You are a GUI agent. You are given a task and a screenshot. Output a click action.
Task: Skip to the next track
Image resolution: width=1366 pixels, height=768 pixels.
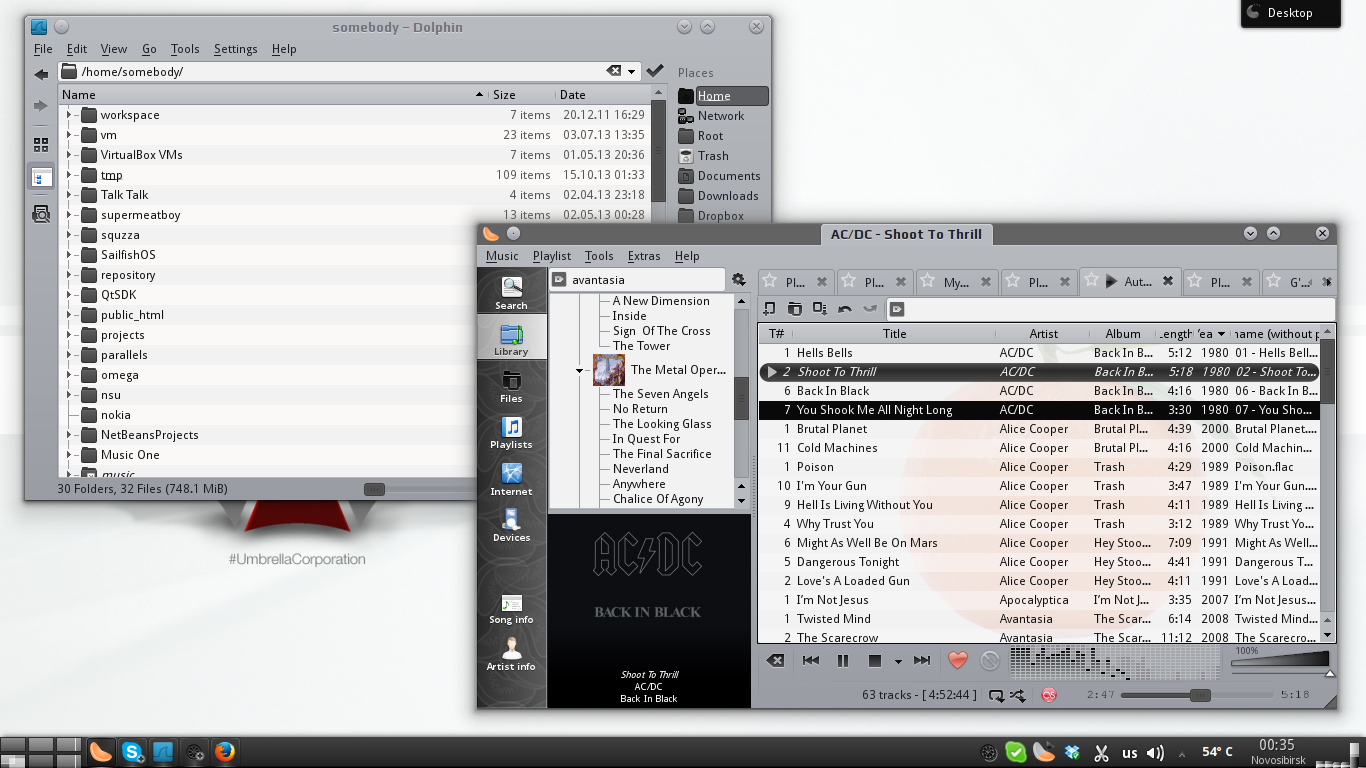point(922,660)
